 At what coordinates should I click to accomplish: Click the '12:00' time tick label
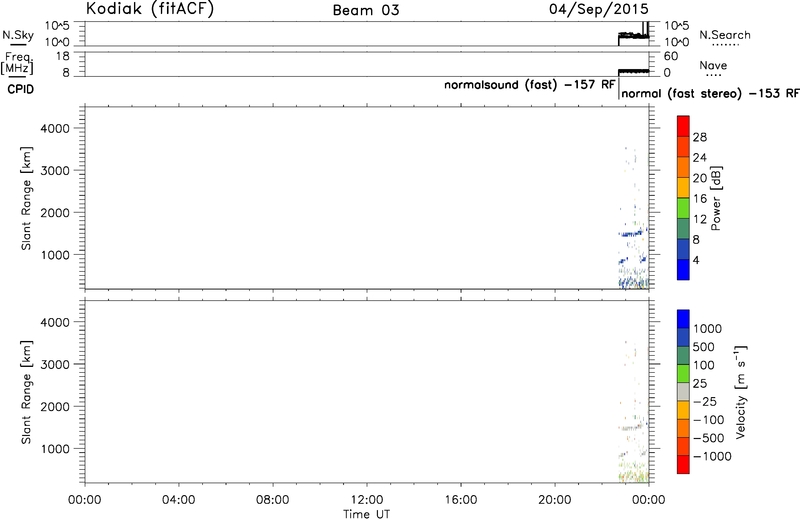coord(367,499)
